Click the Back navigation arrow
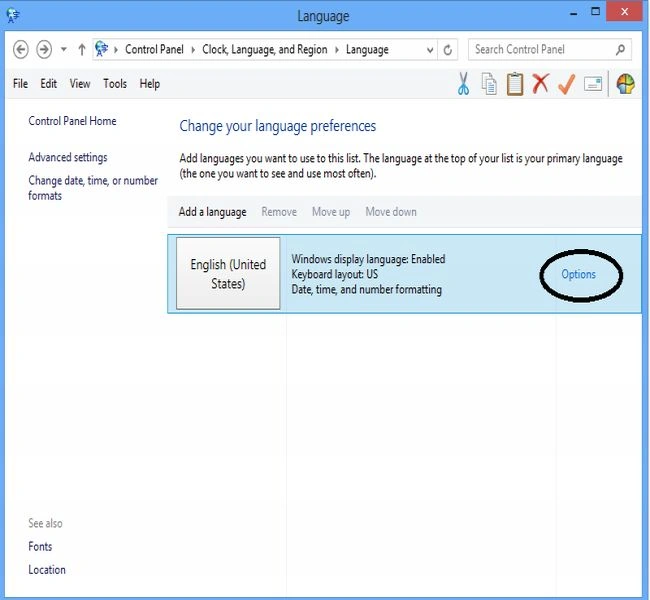 pos(21,50)
